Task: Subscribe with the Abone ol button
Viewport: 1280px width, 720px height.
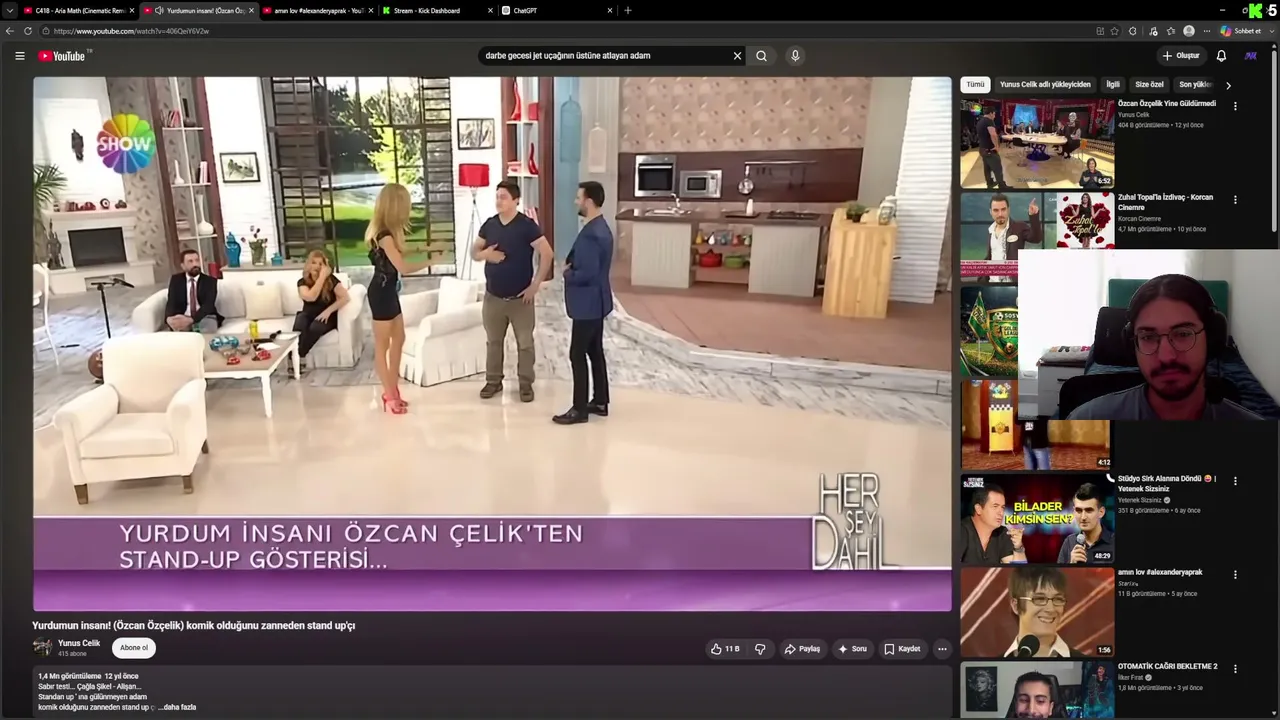Action: [134, 648]
